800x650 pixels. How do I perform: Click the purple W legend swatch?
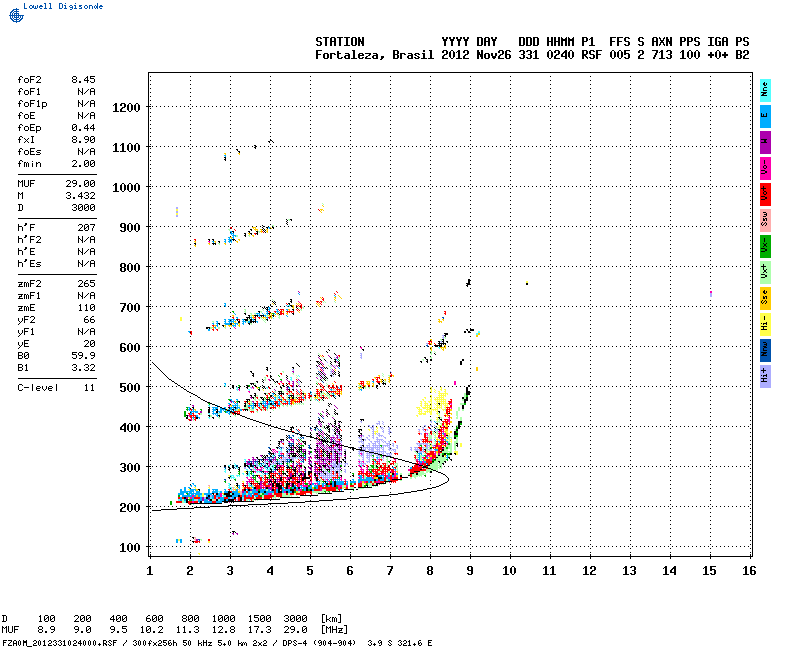[x=764, y=142]
